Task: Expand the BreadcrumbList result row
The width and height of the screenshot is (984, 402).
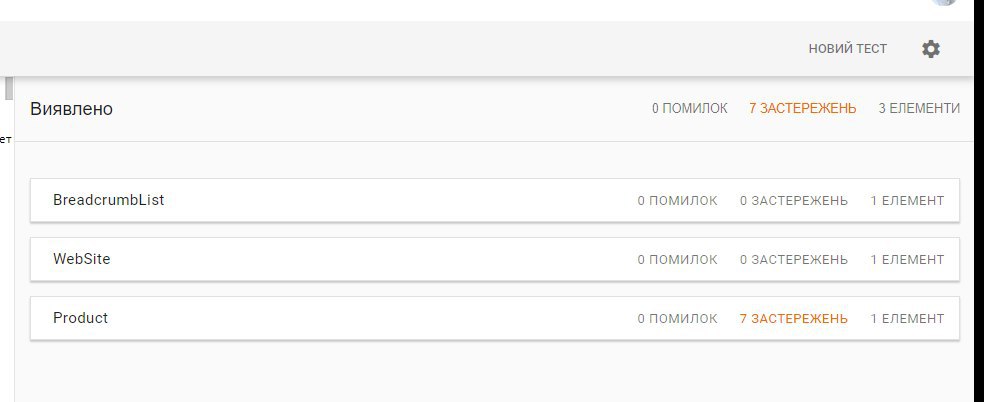Action: pos(495,200)
